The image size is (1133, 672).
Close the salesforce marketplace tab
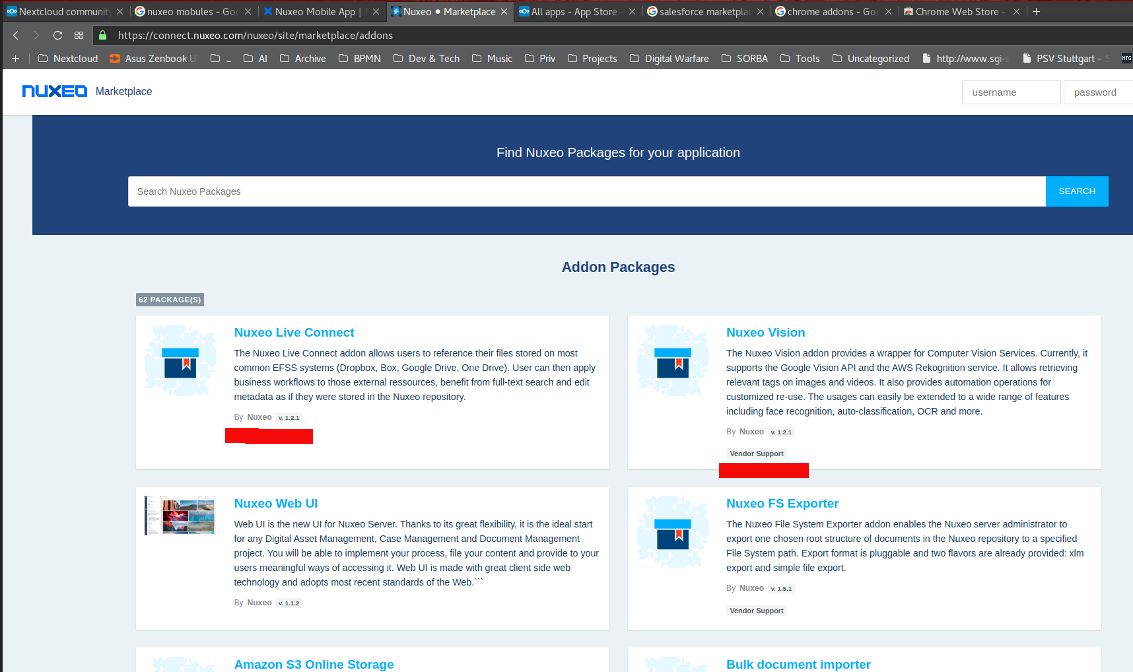[760, 12]
